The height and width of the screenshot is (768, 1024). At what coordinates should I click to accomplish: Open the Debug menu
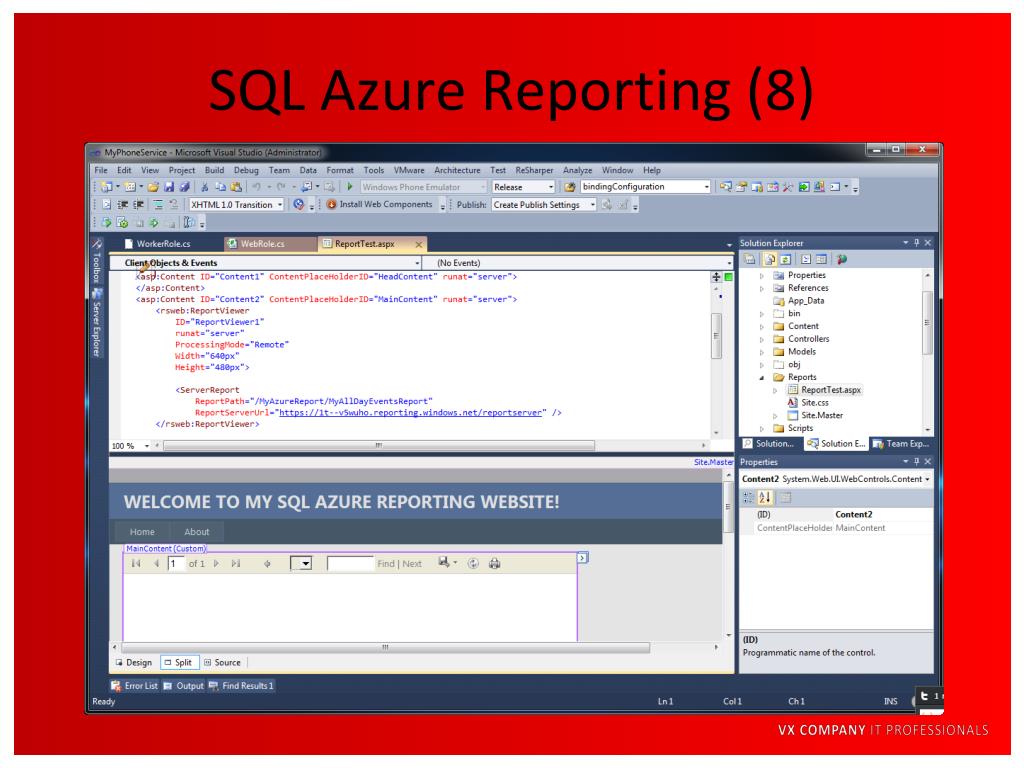pyautogui.click(x=246, y=170)
